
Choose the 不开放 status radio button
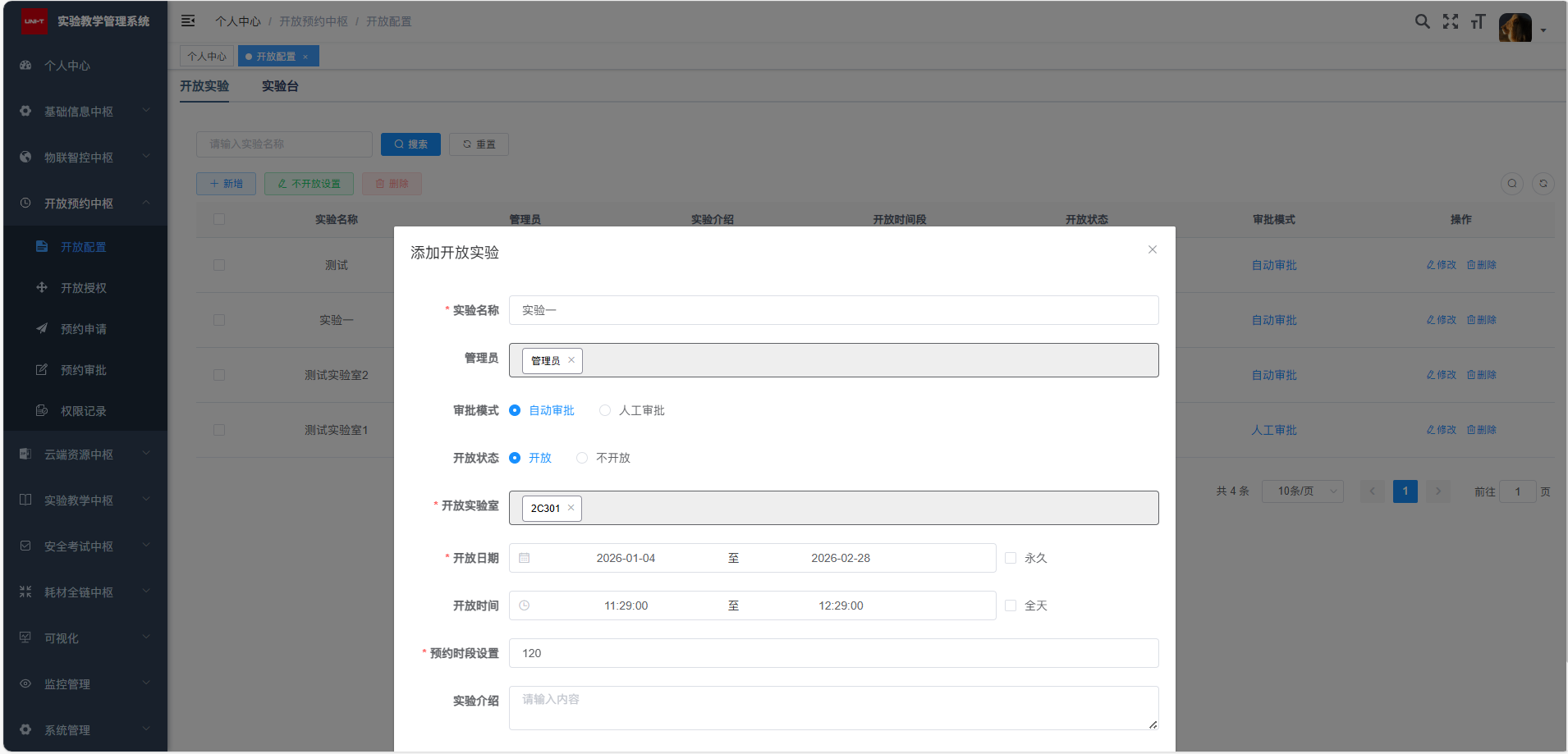[x=582, y=458]
